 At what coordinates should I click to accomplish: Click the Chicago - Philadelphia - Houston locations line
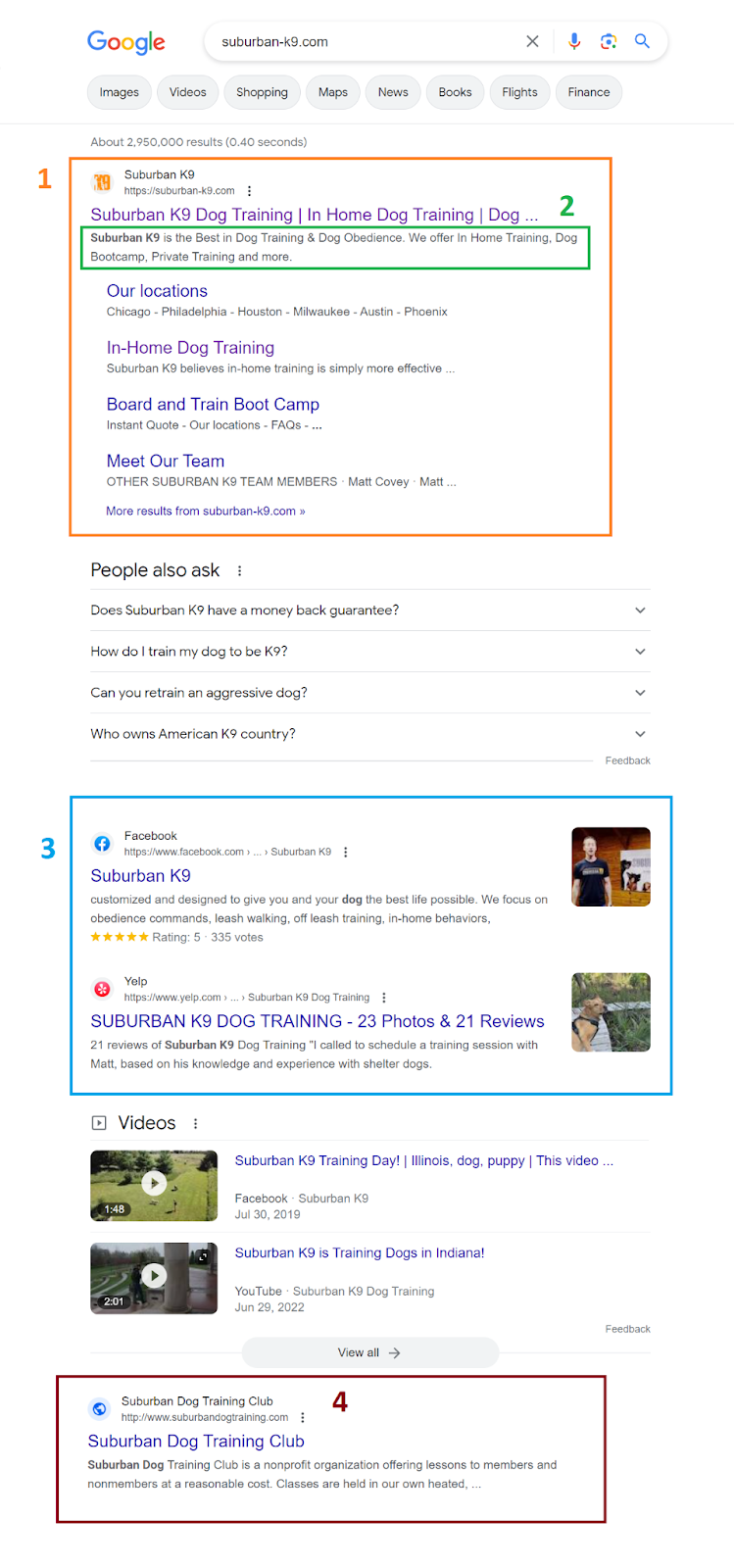point(277,312)
